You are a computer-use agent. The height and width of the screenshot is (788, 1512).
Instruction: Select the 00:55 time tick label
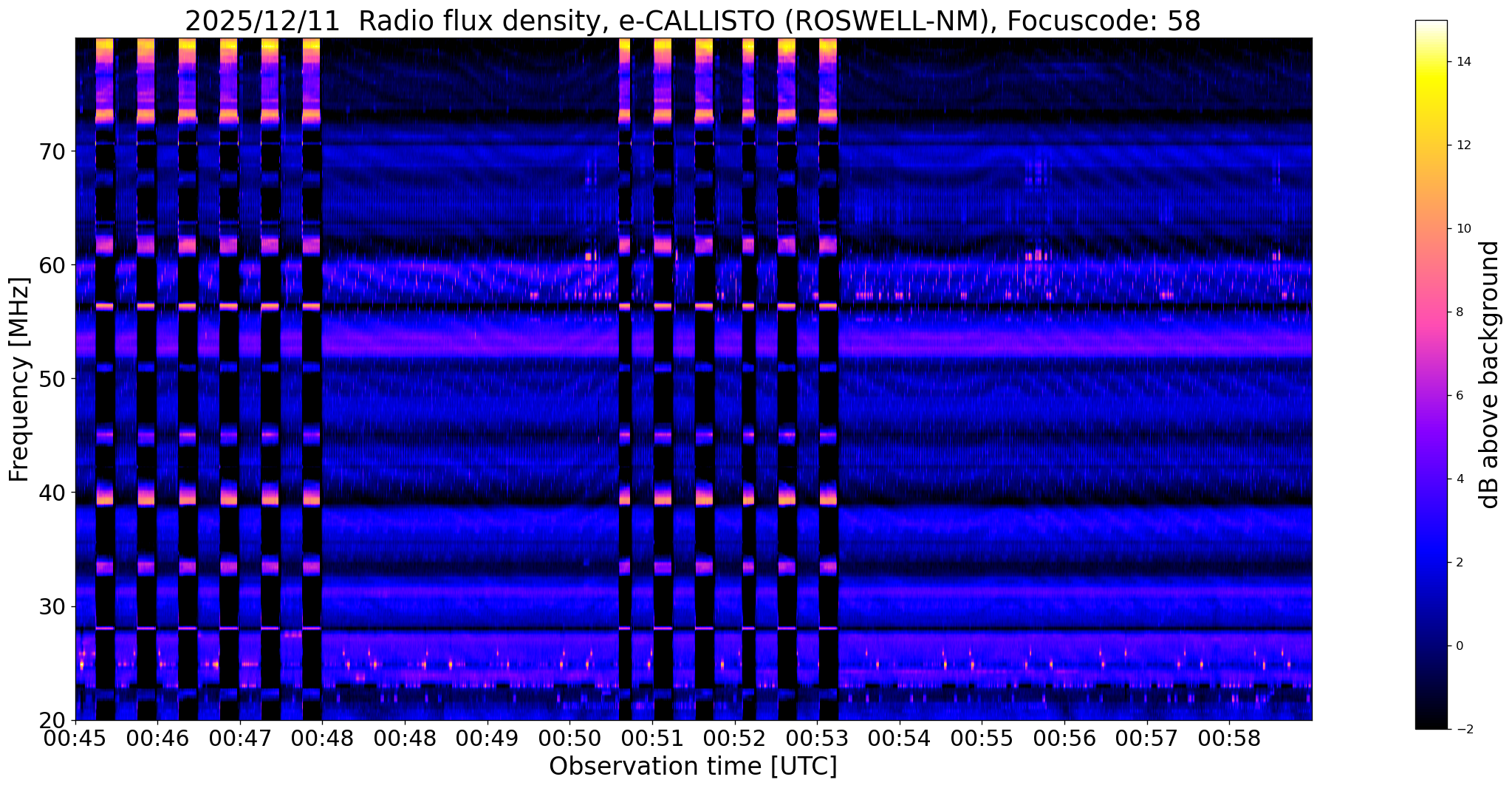tap(982, 737)
